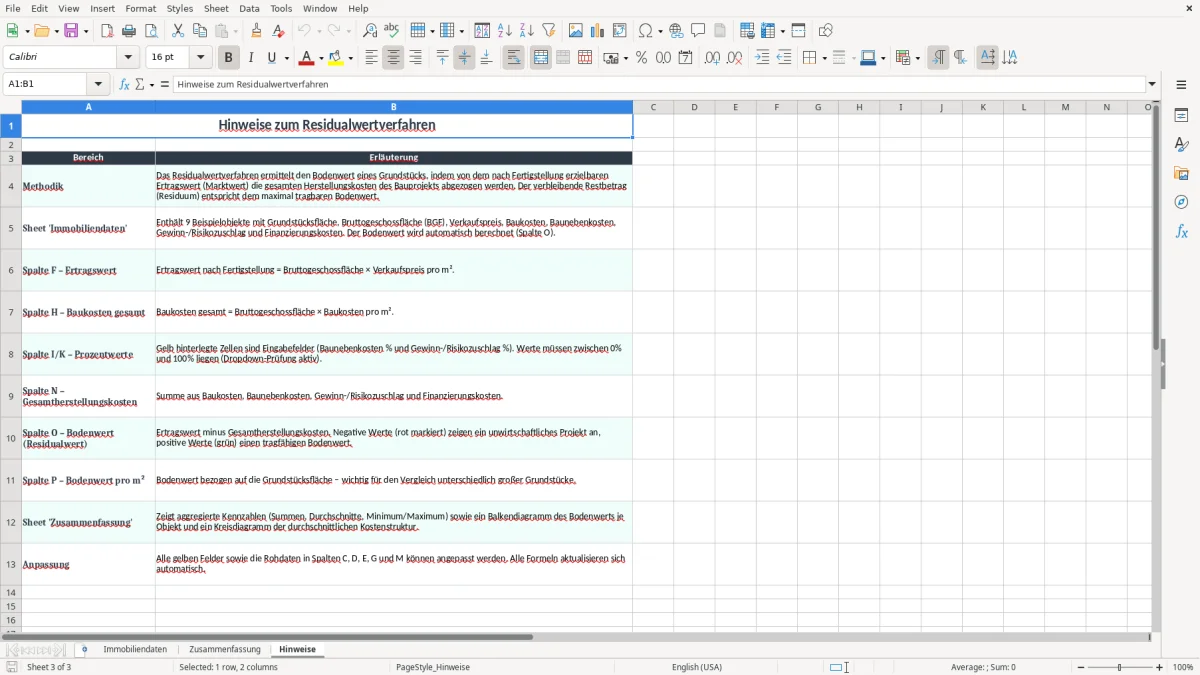Viewport: 1200px width, 675px height.
Task: Toggle Merge and Center Cells
Action: [x=541, y=58]
